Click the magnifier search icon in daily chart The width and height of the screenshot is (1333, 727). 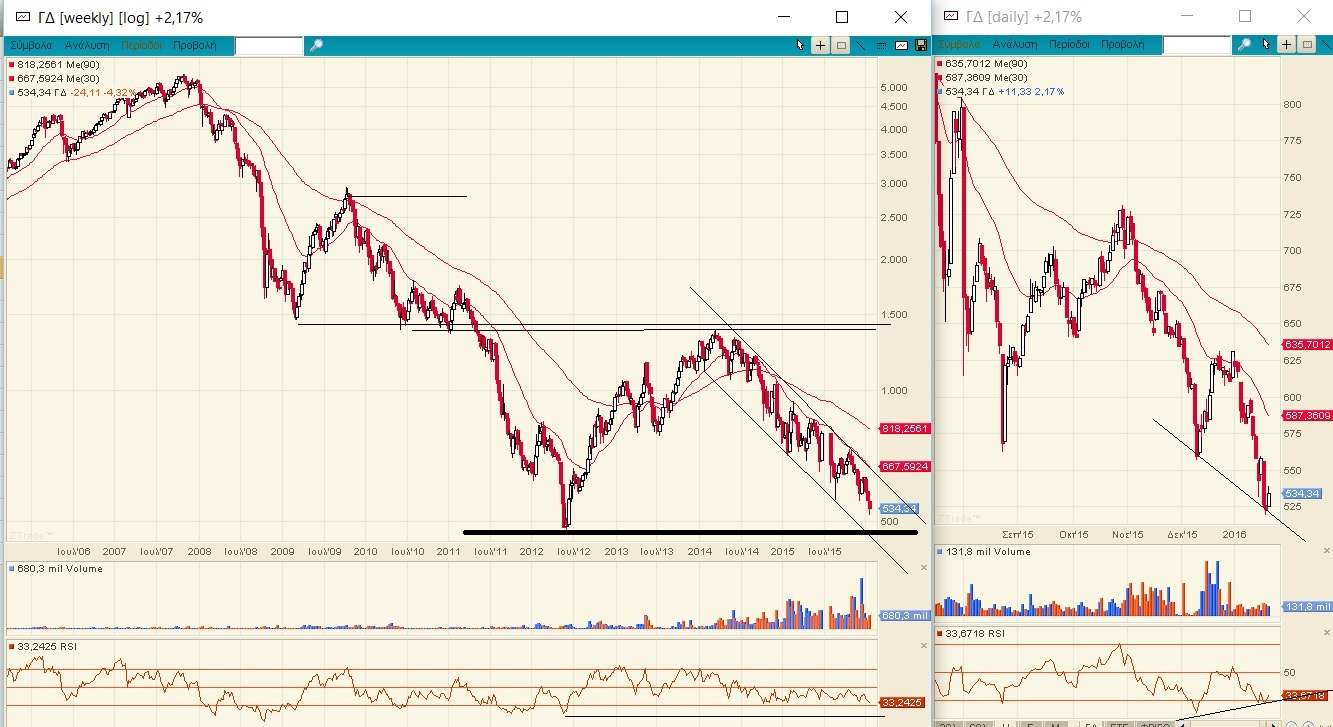[1245, 45]
